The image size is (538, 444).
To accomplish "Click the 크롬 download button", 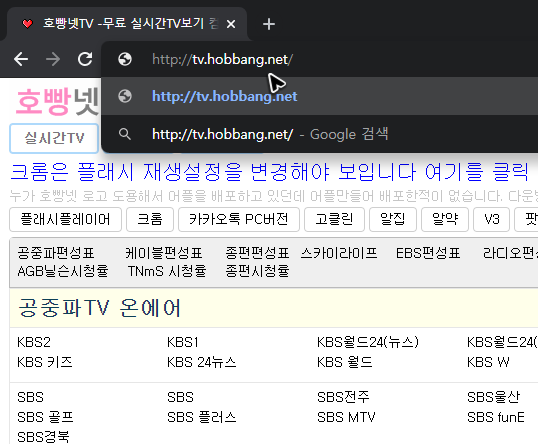I will pos(150,219).
